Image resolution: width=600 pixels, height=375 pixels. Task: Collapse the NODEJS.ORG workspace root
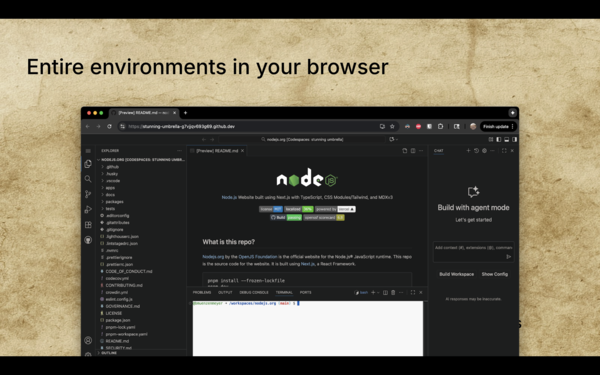click(141, 160)
